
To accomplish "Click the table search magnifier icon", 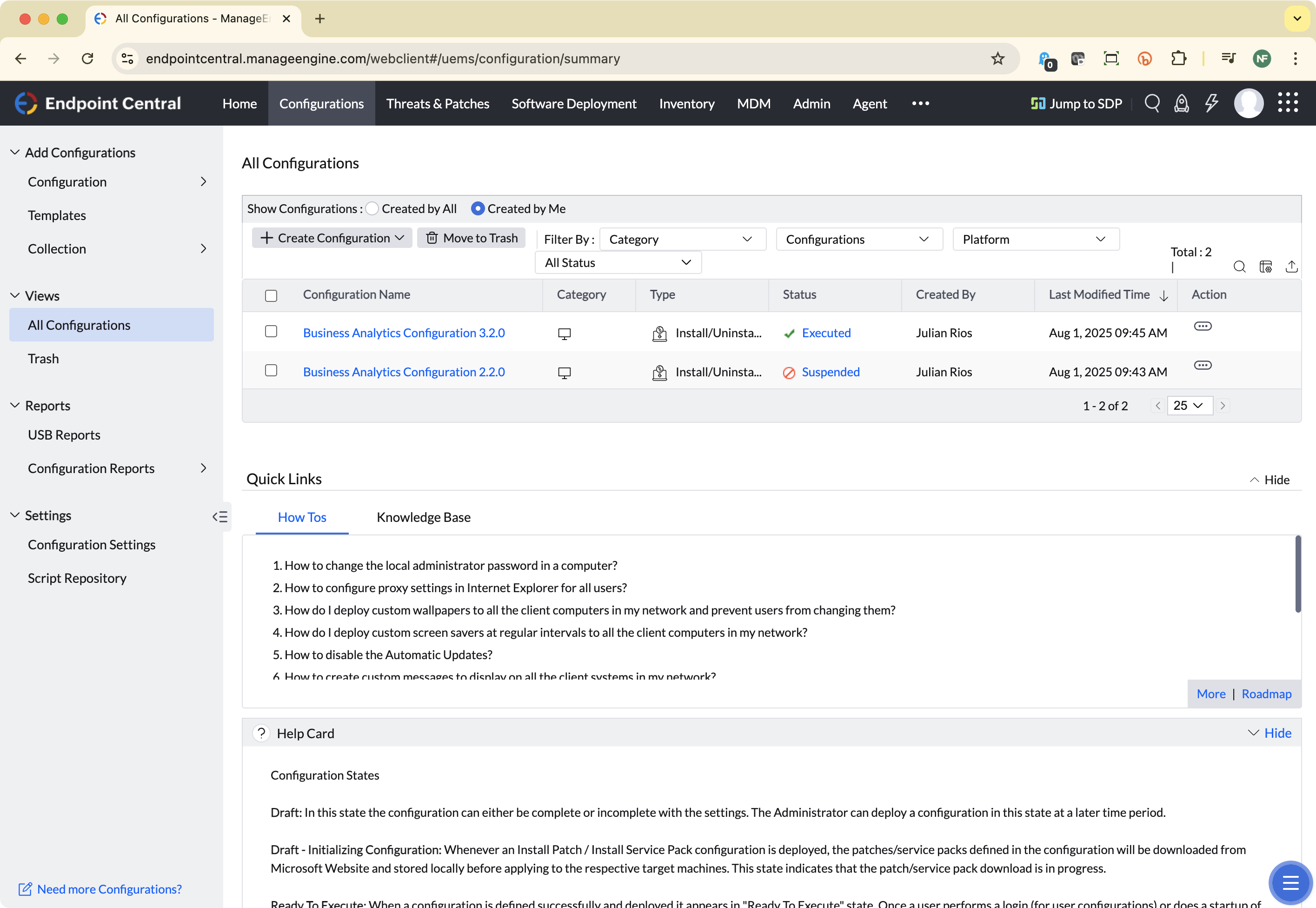I will point(1239,266).
